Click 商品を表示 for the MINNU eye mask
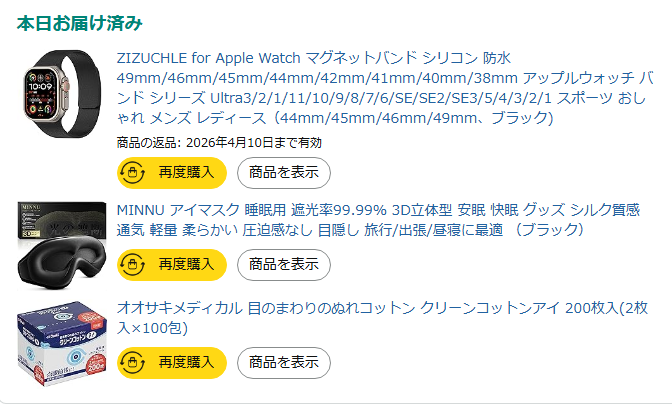 coord(283,264)
